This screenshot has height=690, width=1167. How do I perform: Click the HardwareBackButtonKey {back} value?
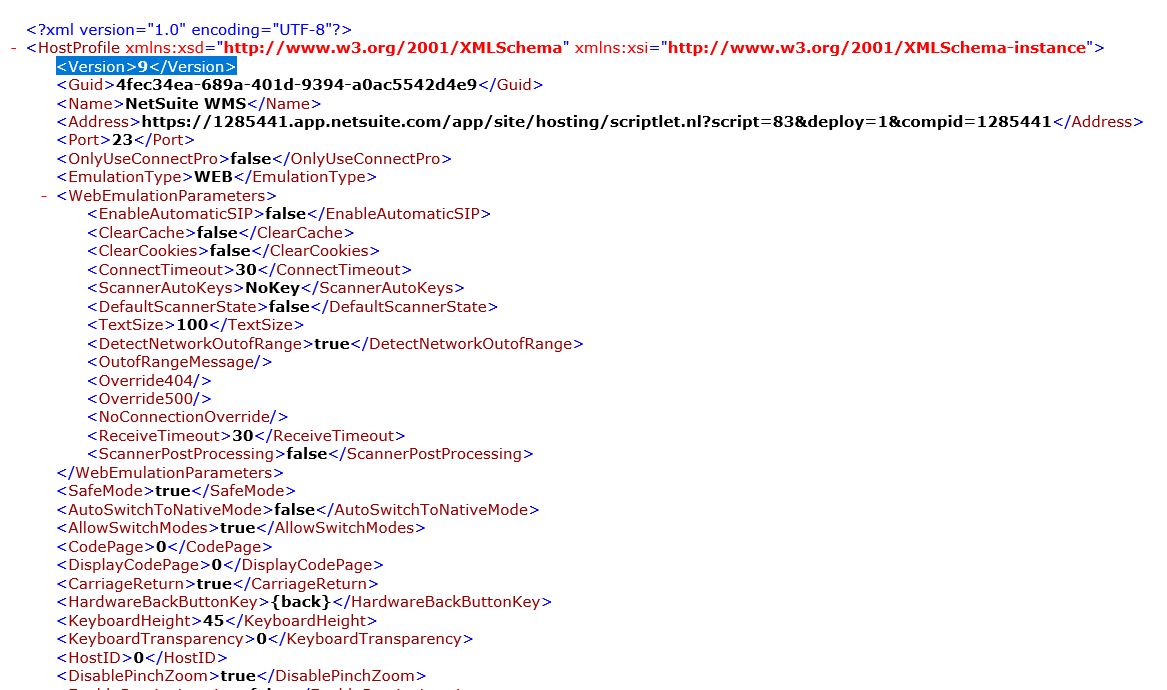pos(301,602)
